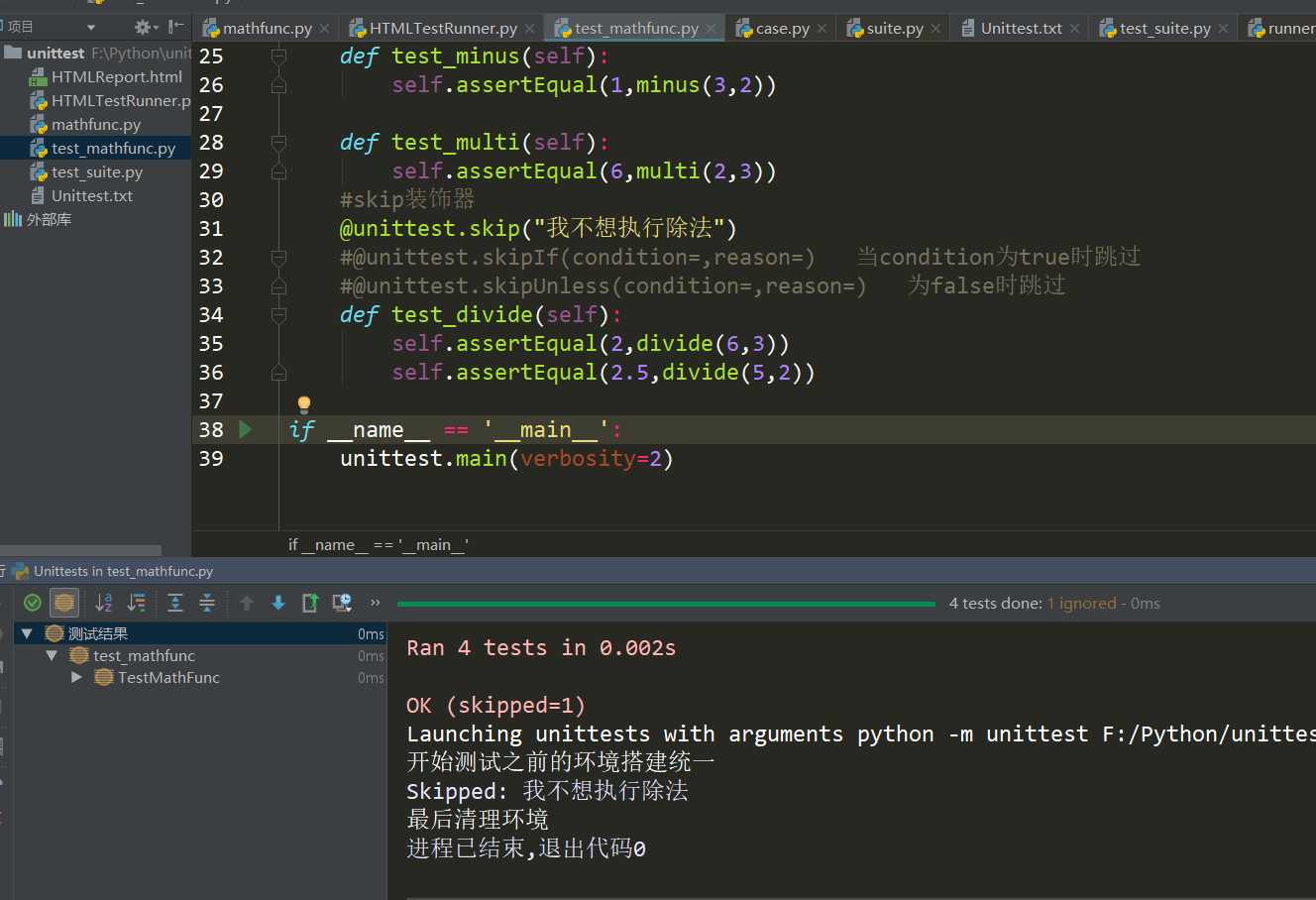The height and width of the screenshot is (900, 1316).
Task: Click the breadcrumb if __name__ == '__main__'
Action: coord(379,544)
